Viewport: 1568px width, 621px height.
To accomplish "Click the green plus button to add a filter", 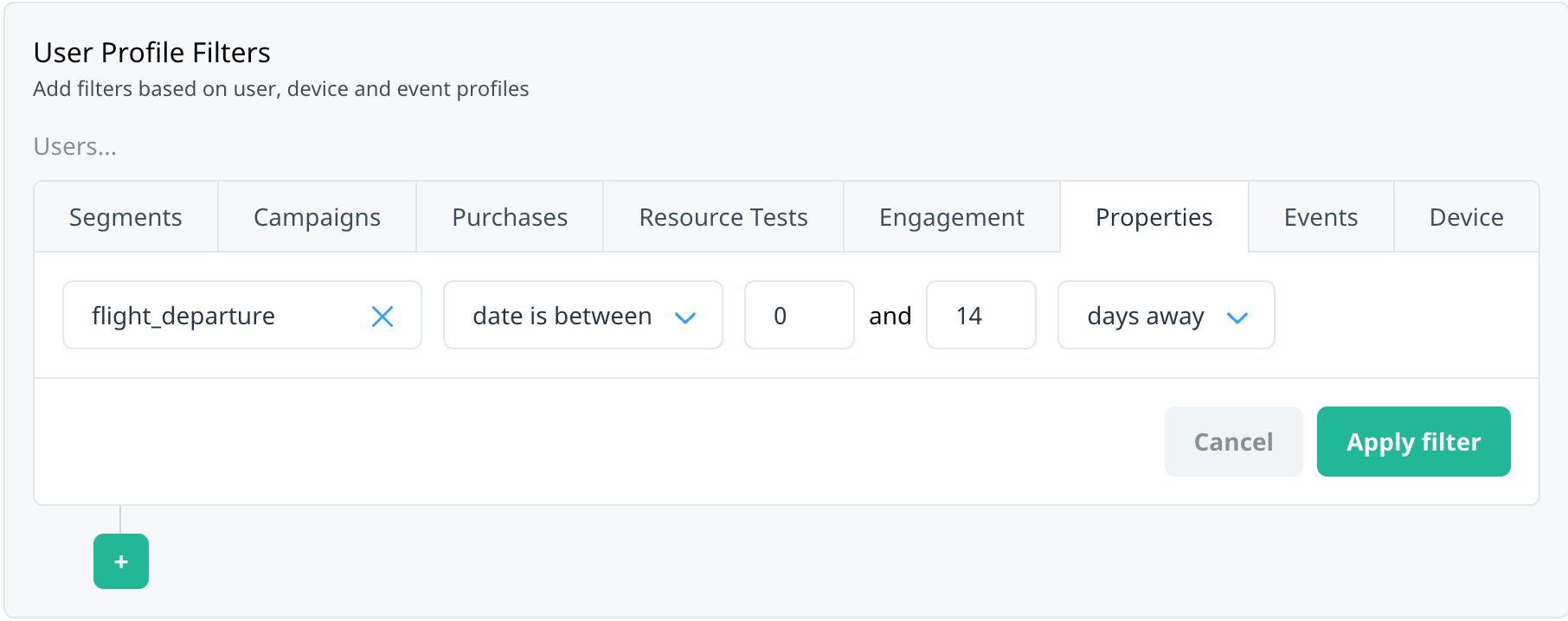I will pos(121,561).
